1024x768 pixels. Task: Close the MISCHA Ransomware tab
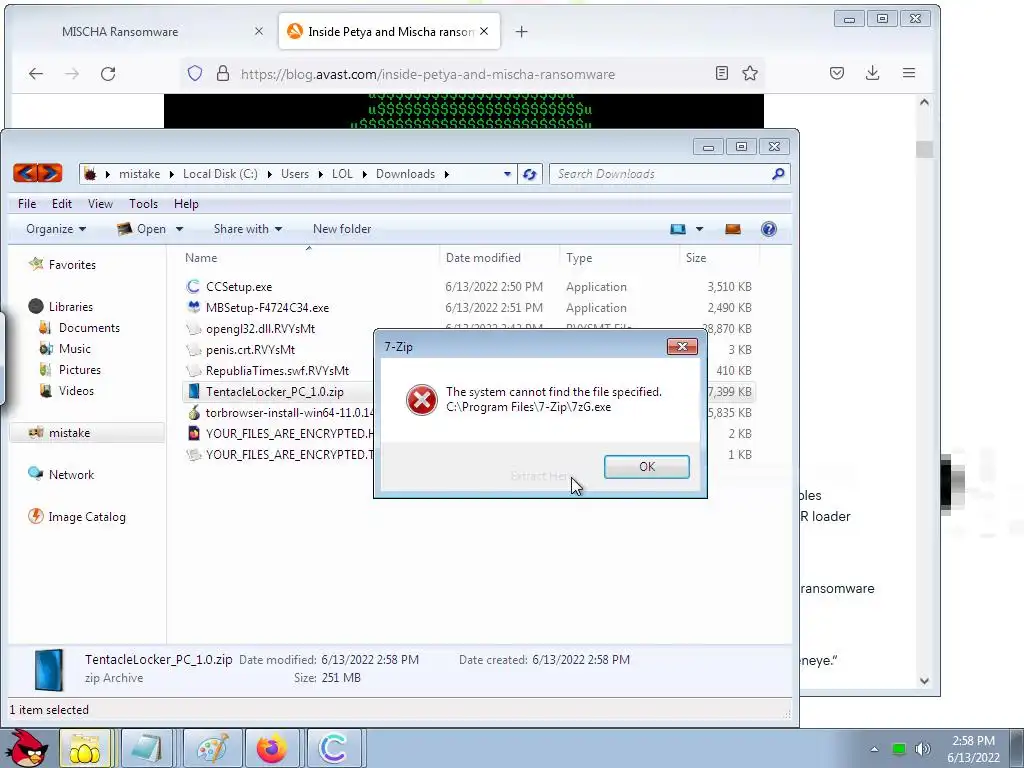click(259, 31)
